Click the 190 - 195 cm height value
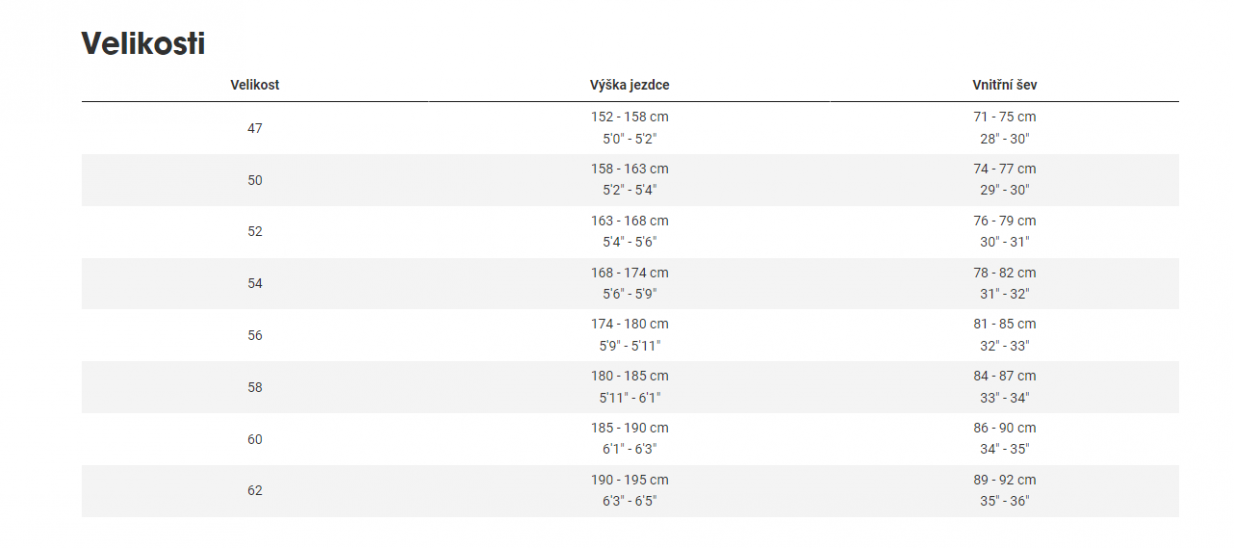Screen dimensions: 1234x548 (629, 480)
